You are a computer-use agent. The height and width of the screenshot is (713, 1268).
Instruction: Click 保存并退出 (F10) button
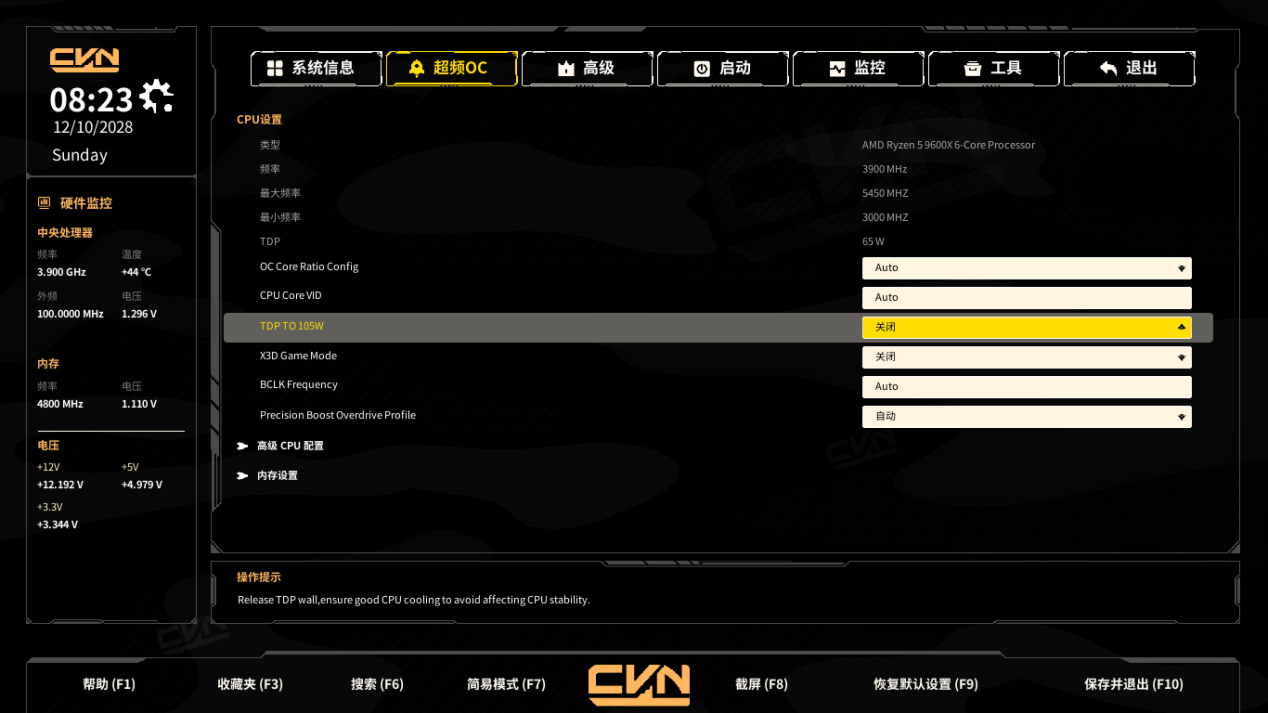click(x=1134, y=684)
